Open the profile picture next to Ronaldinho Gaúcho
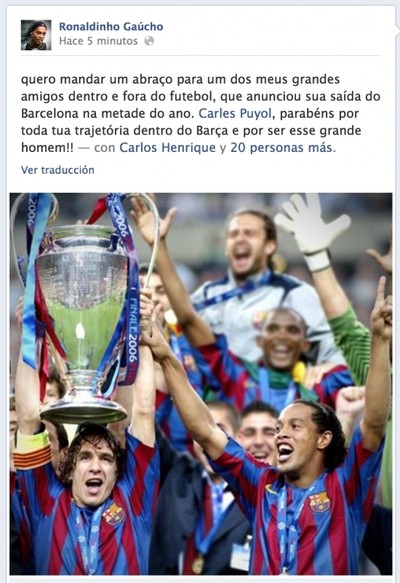 (36, 35)
